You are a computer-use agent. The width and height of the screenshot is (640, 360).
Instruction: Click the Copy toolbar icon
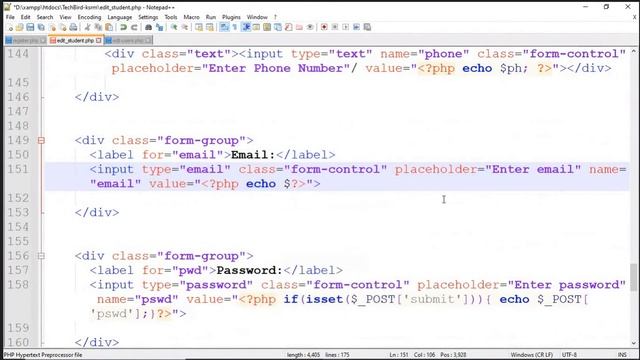coord(98,27)
